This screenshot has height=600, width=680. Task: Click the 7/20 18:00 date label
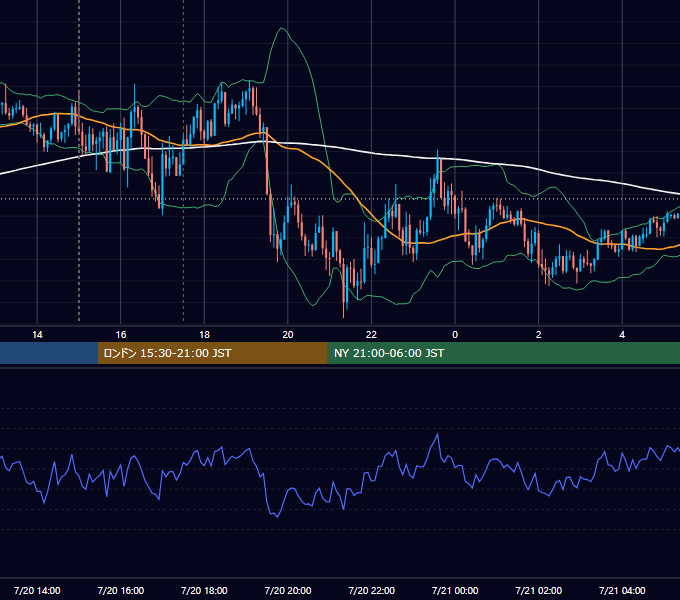[204, 590]
